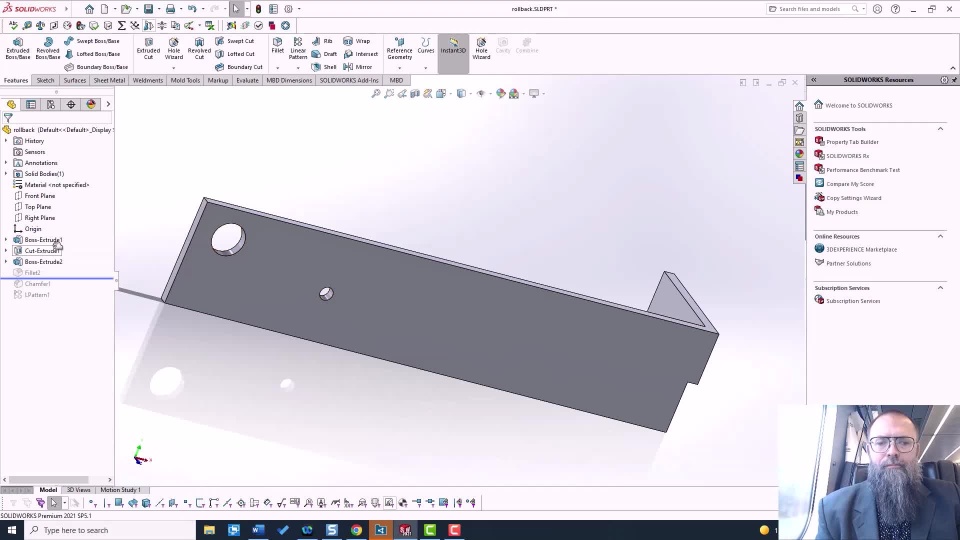Image resolution: width=960 pixels, height=540 pixels.
Task: Select the Intersect tool
Action: click(x=361, y=54)
